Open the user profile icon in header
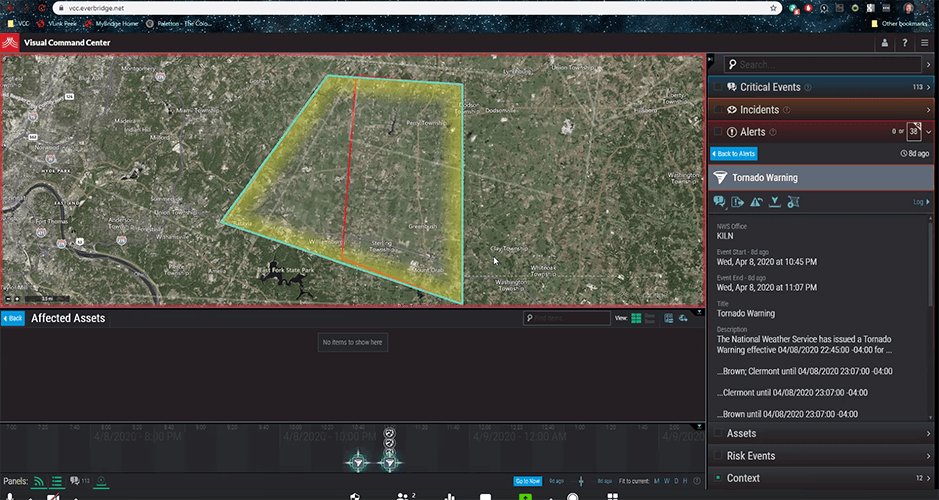939x500 pixels. click(x=885, y=43)
